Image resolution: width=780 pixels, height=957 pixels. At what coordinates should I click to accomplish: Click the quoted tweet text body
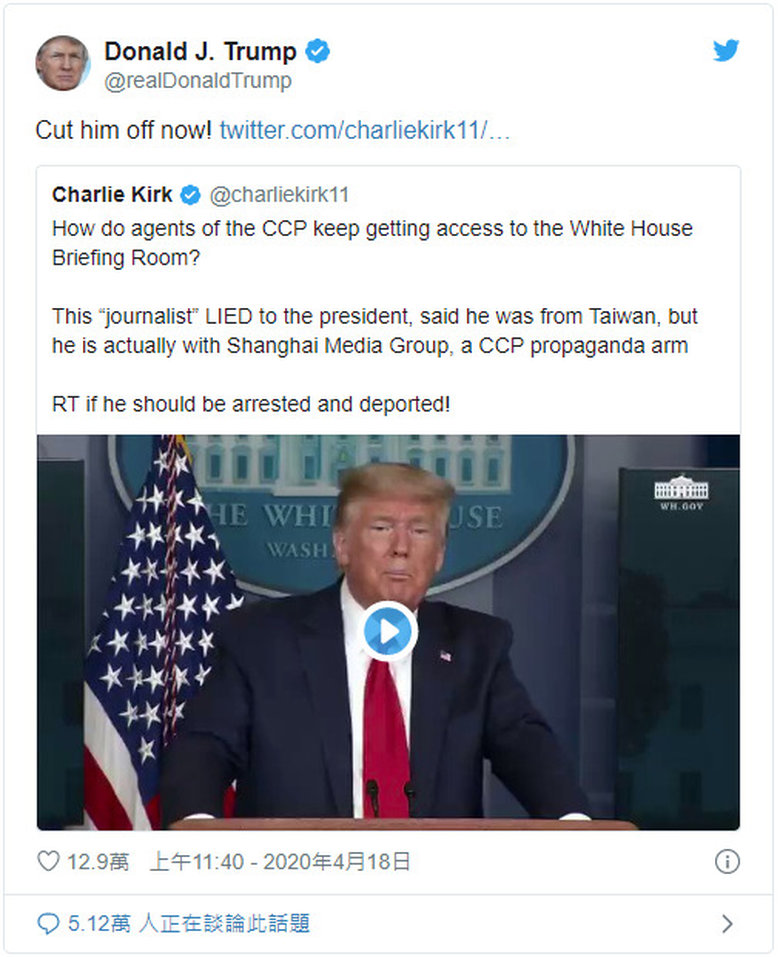374,316
